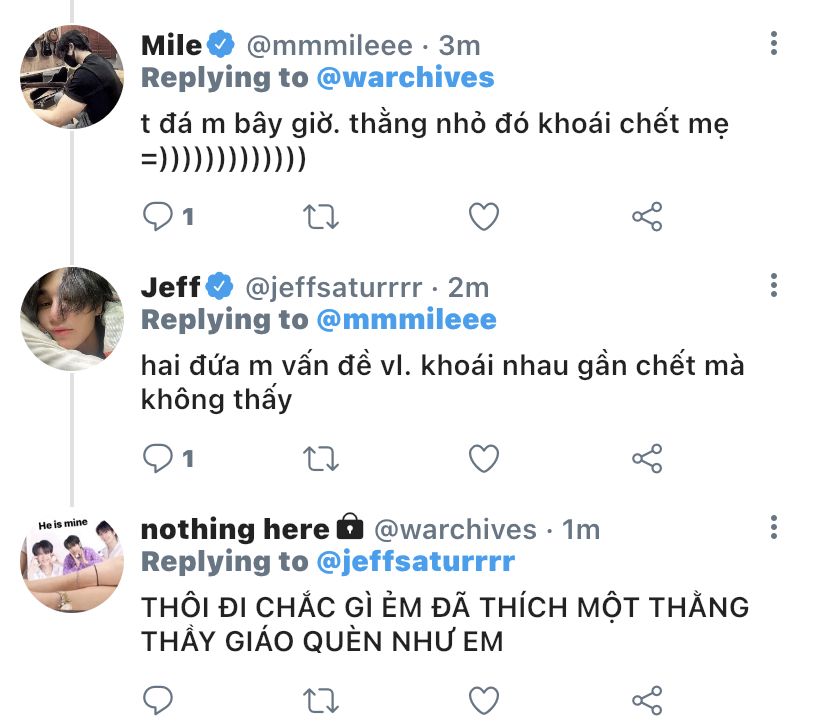This screenshot has width=828, height=728.
Task: Like the nothing here tweet
Action: coord(484,699)
